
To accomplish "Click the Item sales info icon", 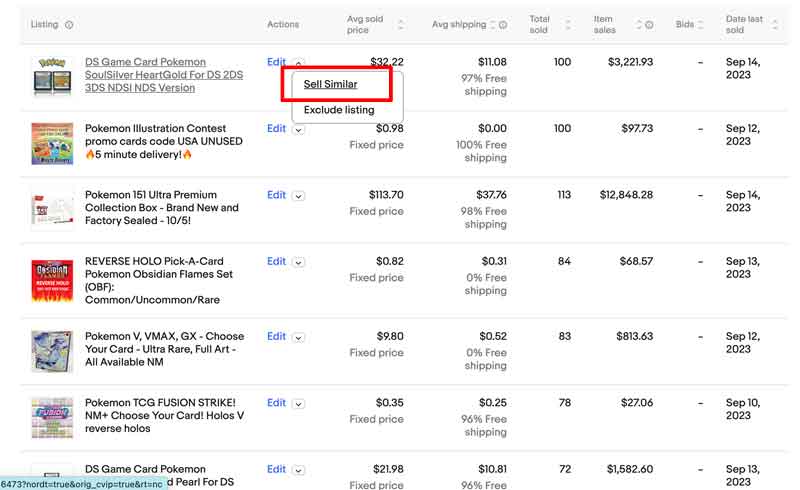I will coord(649,24).
